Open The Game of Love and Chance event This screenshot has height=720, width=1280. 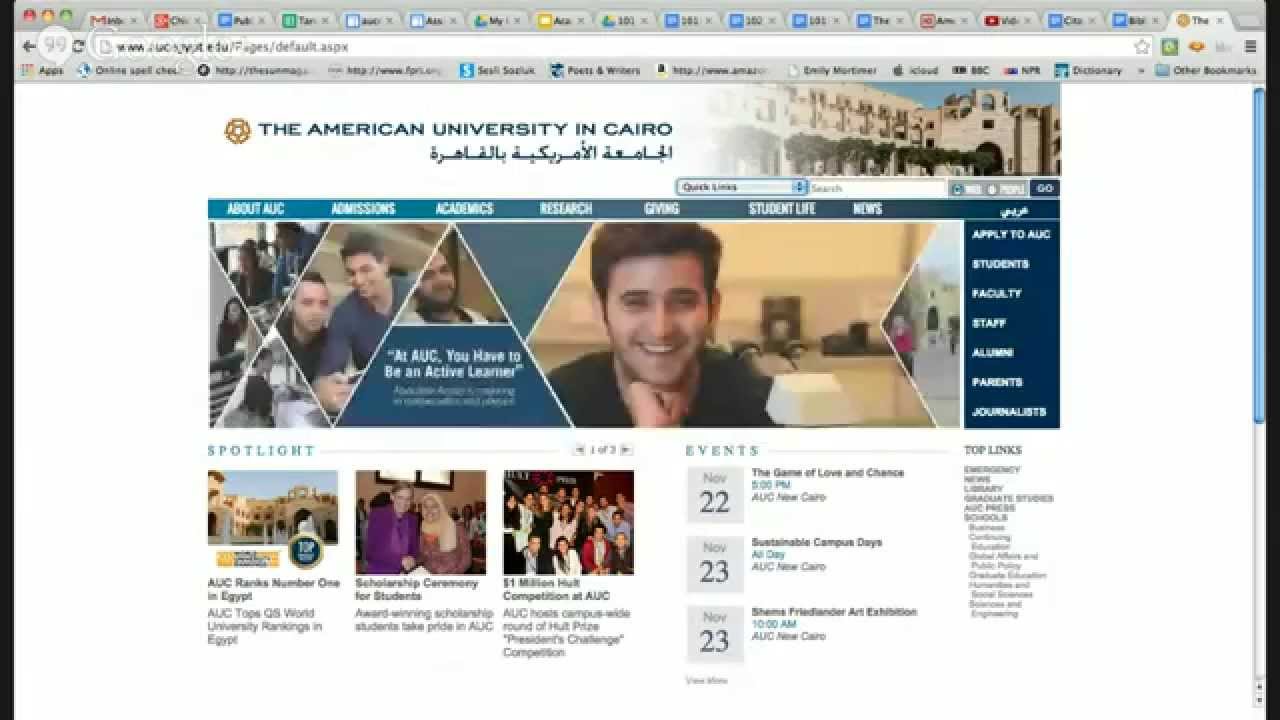click(x=827, y=473)
